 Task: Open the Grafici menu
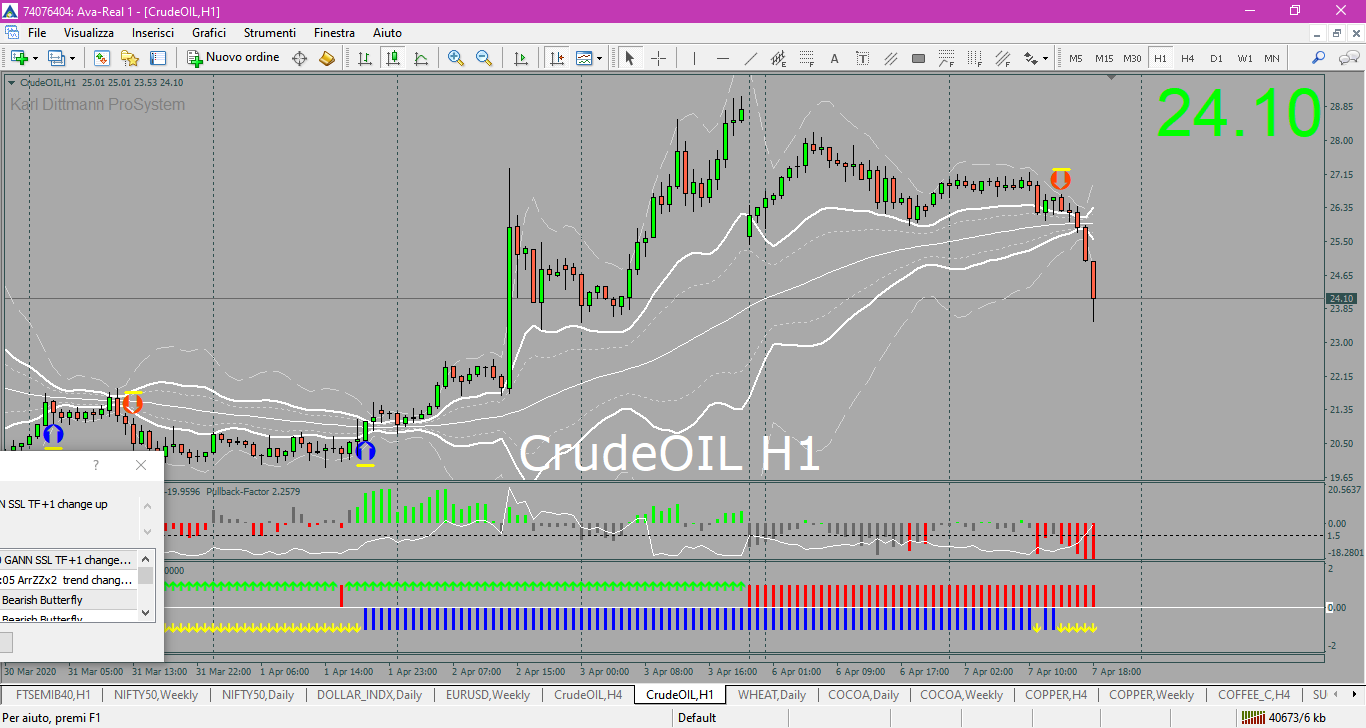[x=209, y=33]
